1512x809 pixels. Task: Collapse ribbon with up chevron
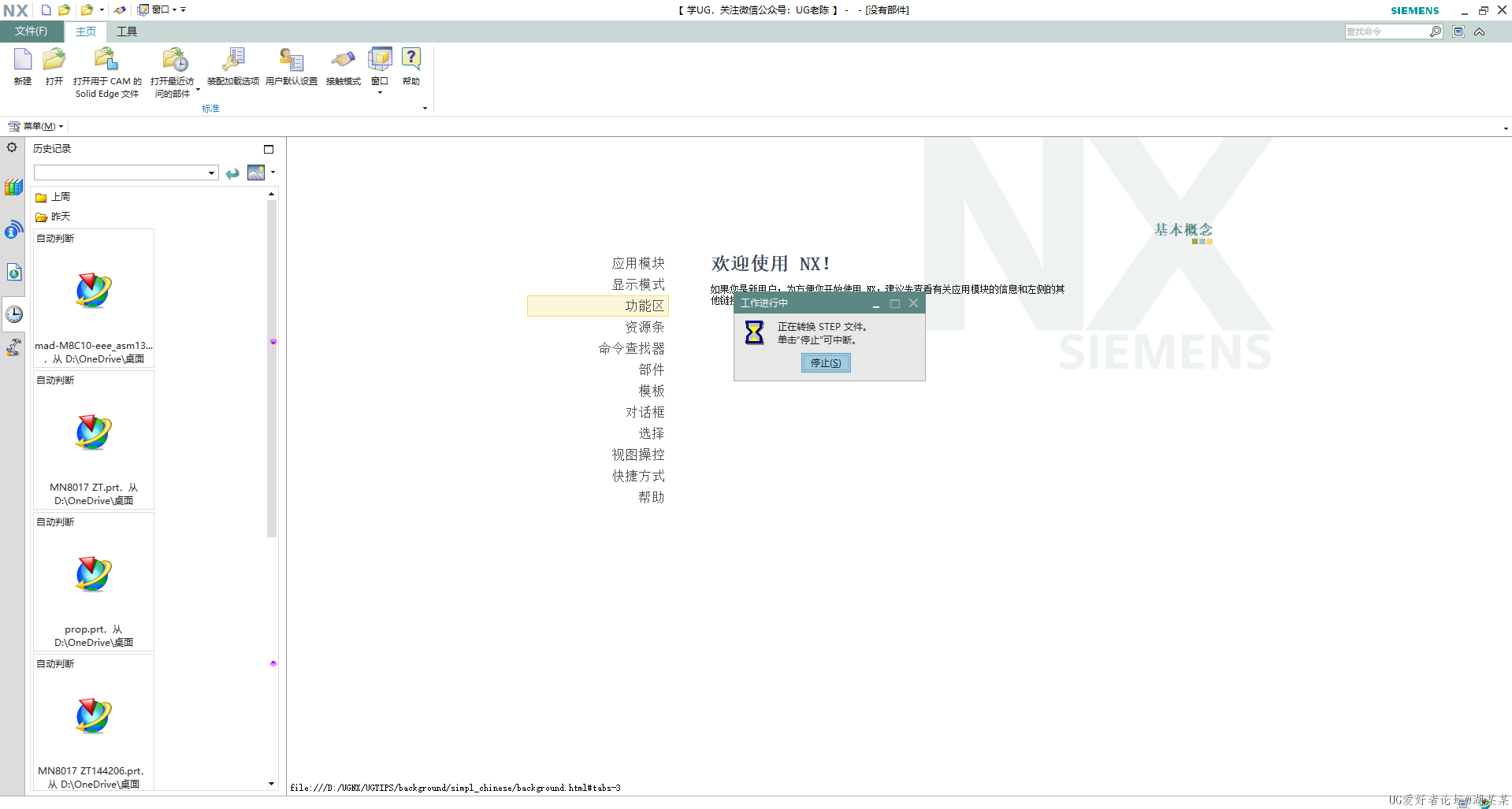(1480, 32)
